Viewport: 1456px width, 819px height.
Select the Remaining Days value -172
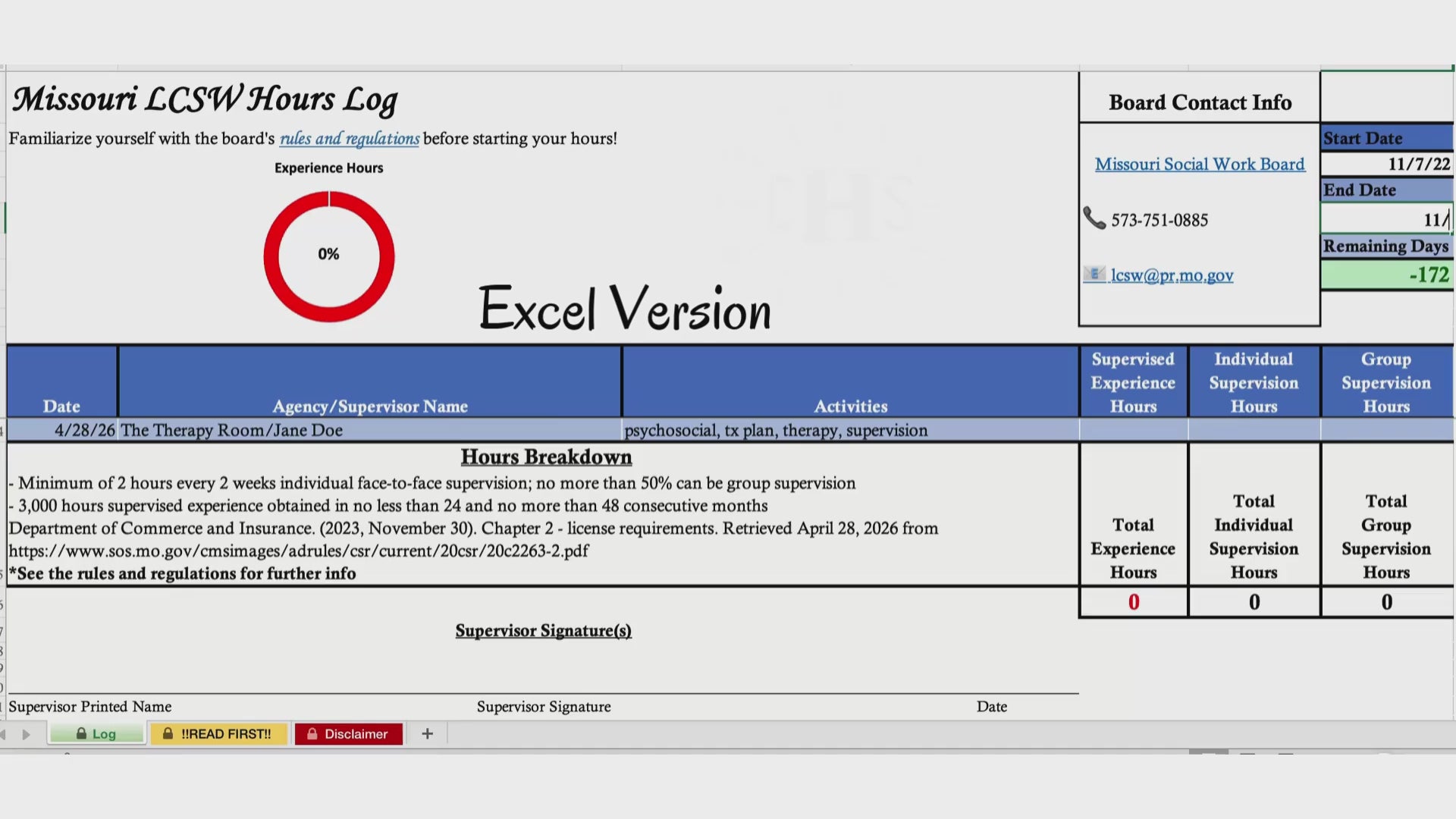tap(1386, 275)
